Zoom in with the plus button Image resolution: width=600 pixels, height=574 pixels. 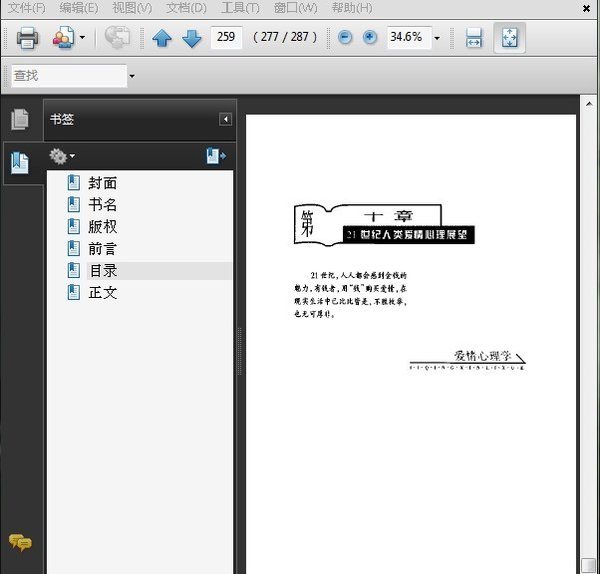369,37
